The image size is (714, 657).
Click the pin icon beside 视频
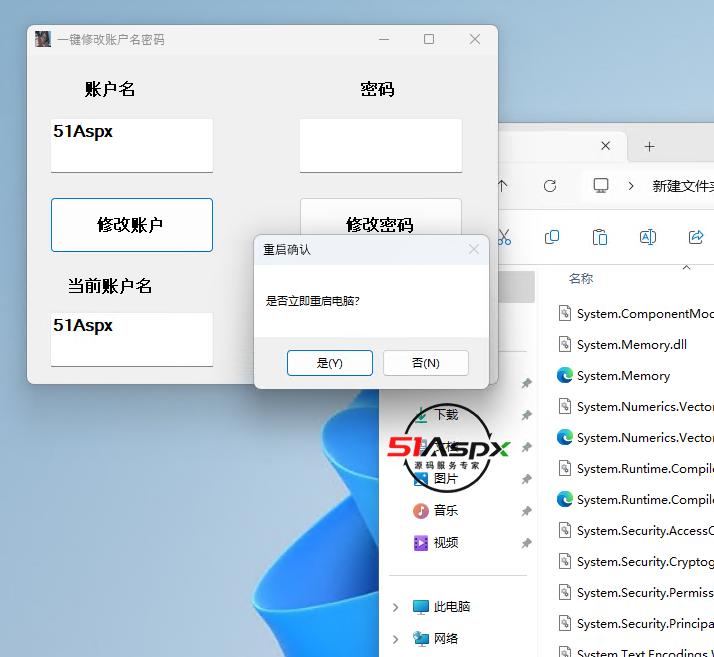pos(526,543)
